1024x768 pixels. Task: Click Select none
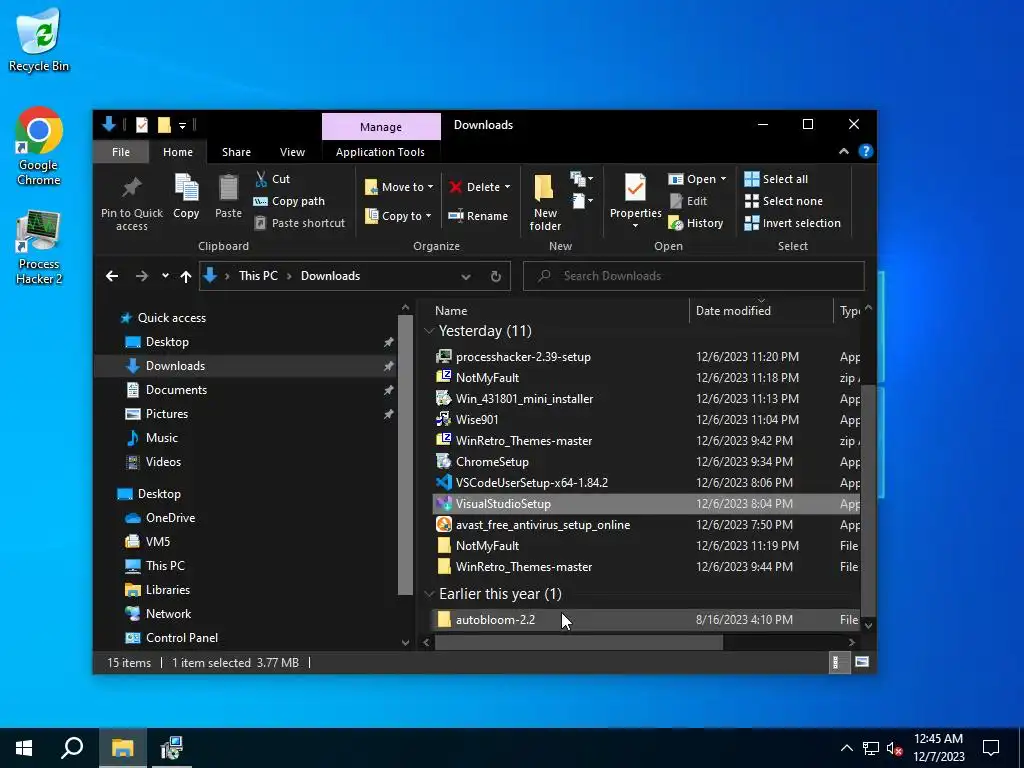(x=784, y=201)
